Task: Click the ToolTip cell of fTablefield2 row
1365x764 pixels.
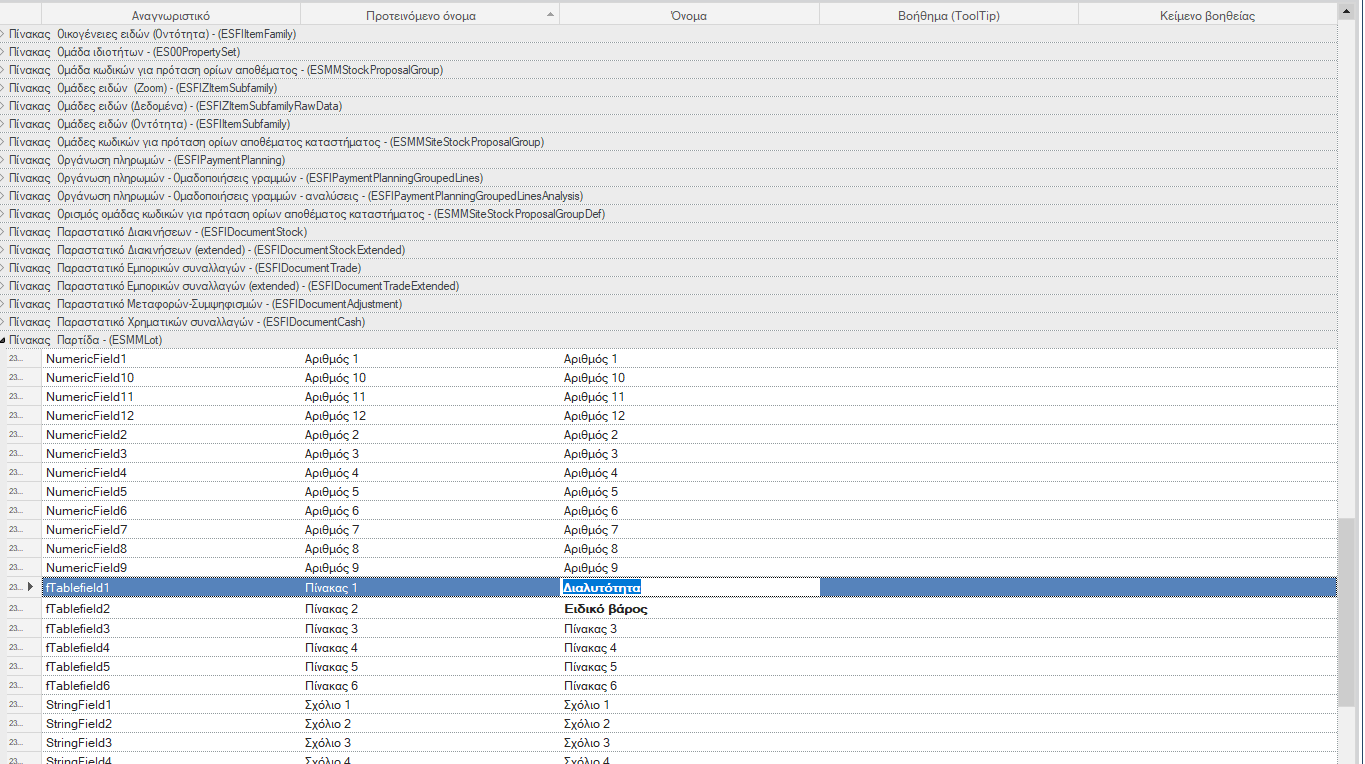Action: (949, 608)
